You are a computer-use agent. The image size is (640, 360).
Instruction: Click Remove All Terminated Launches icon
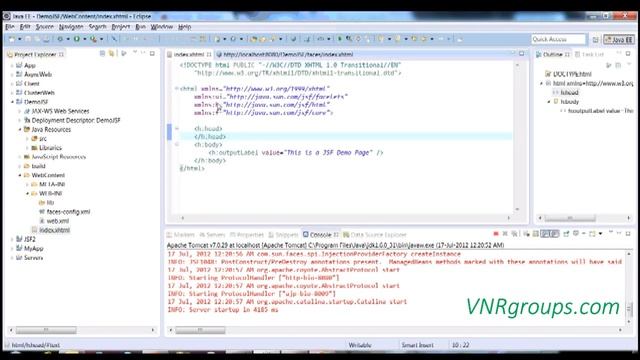(x=515, y=234)
